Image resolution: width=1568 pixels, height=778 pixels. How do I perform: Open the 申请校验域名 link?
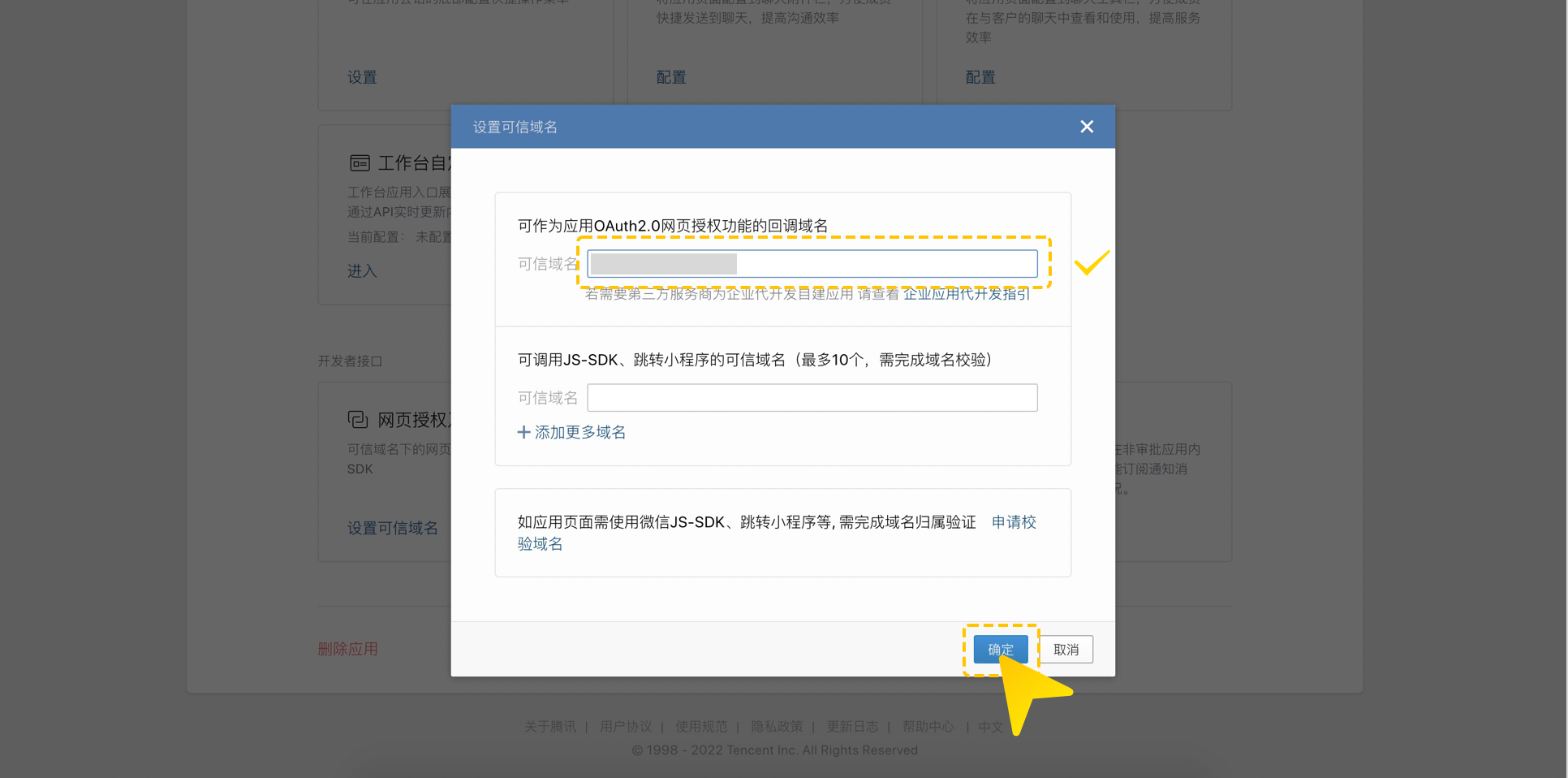click(1014, 522)
